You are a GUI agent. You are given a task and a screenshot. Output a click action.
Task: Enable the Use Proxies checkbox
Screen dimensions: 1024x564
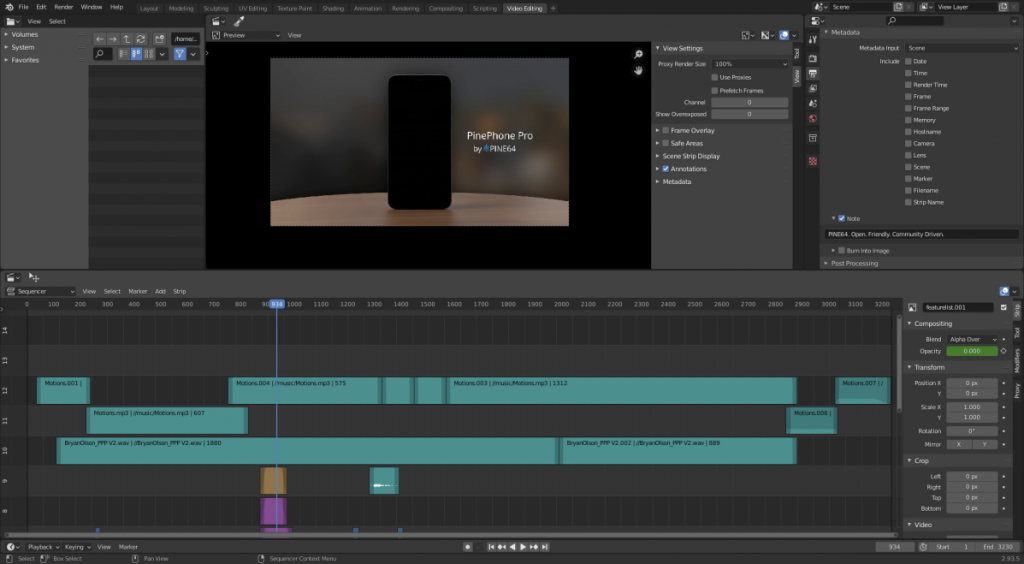714,77
